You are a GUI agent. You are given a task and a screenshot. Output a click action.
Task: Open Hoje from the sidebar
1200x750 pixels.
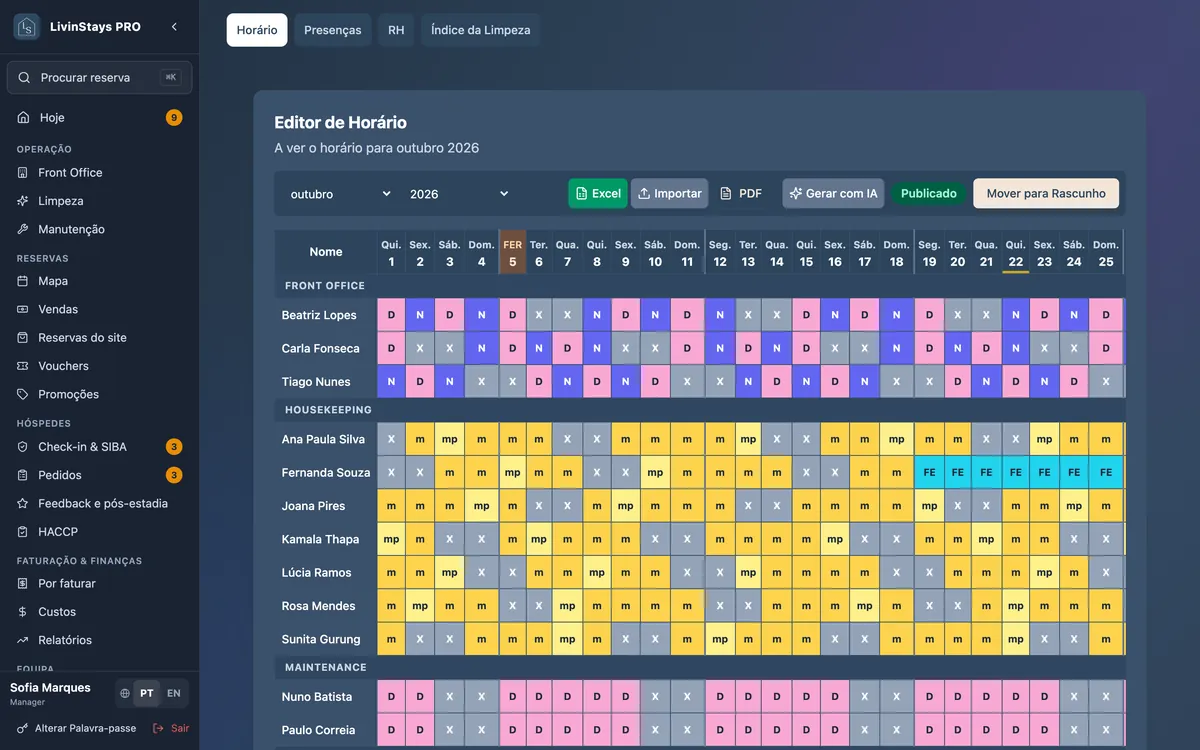(x=99, y=118)
